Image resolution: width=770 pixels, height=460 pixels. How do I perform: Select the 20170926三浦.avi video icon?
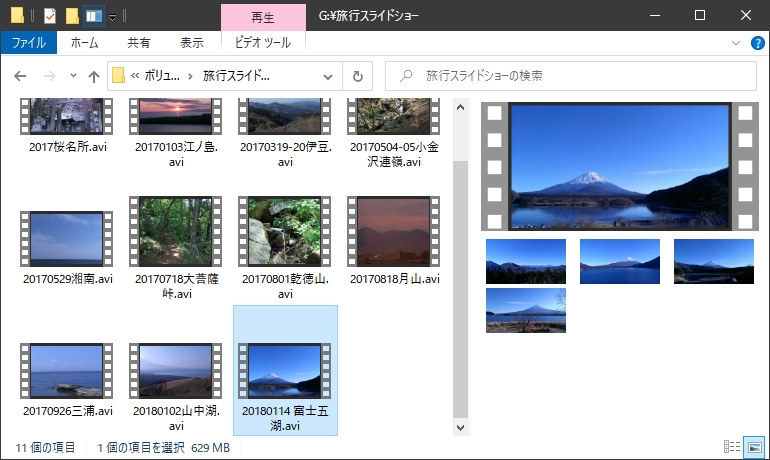[x=66, y=371]
